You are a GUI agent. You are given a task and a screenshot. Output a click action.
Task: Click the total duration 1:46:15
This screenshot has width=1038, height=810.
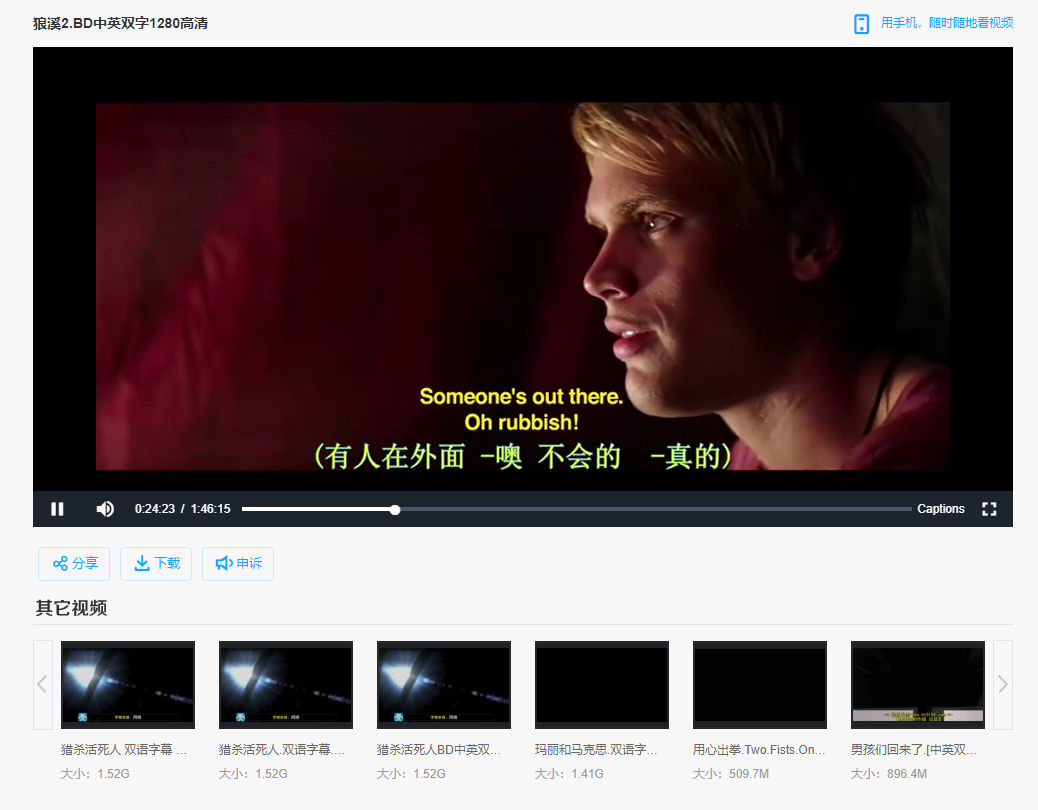coord(211,509)
